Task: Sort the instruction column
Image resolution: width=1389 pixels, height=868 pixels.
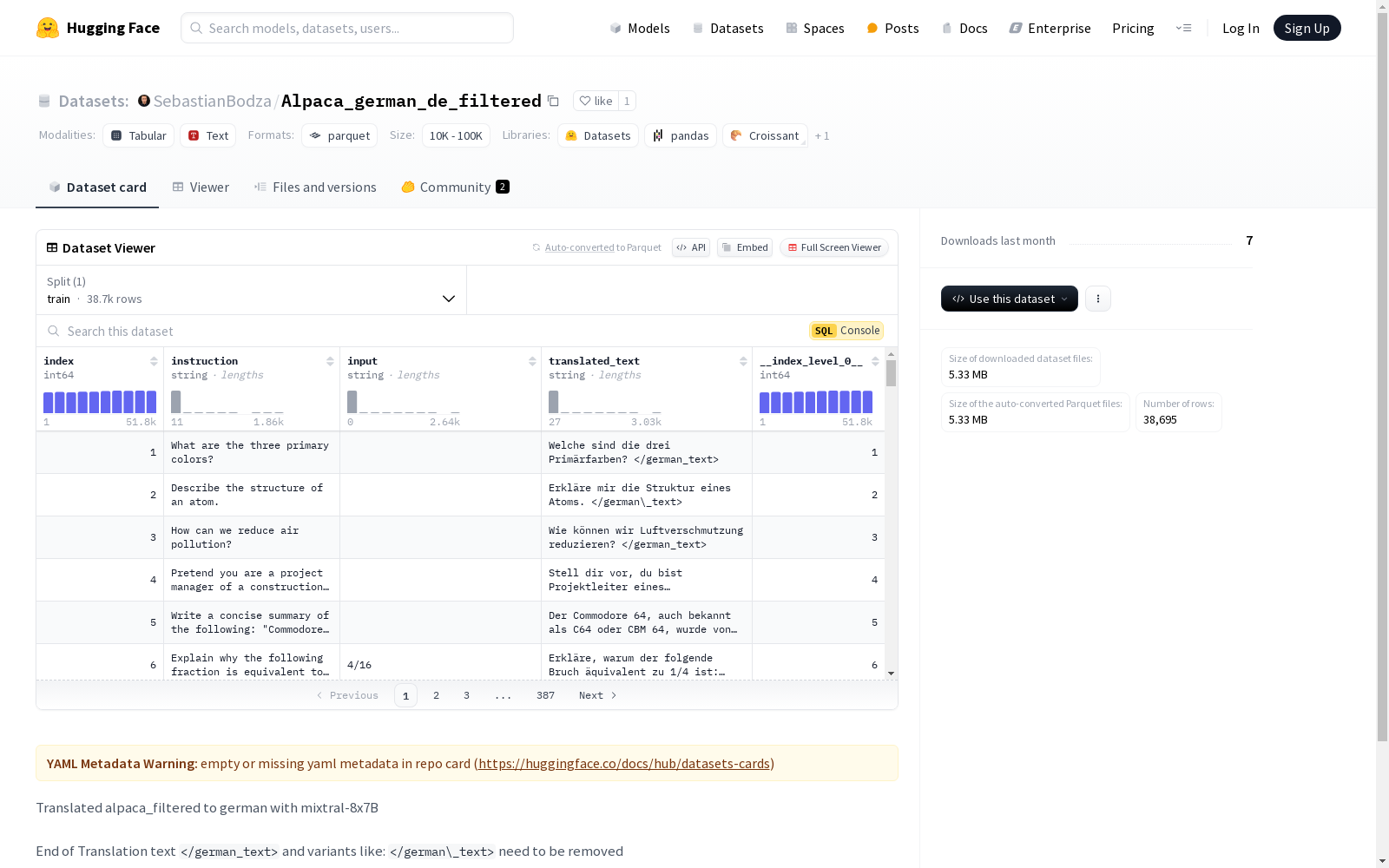Action: point(330,361)
